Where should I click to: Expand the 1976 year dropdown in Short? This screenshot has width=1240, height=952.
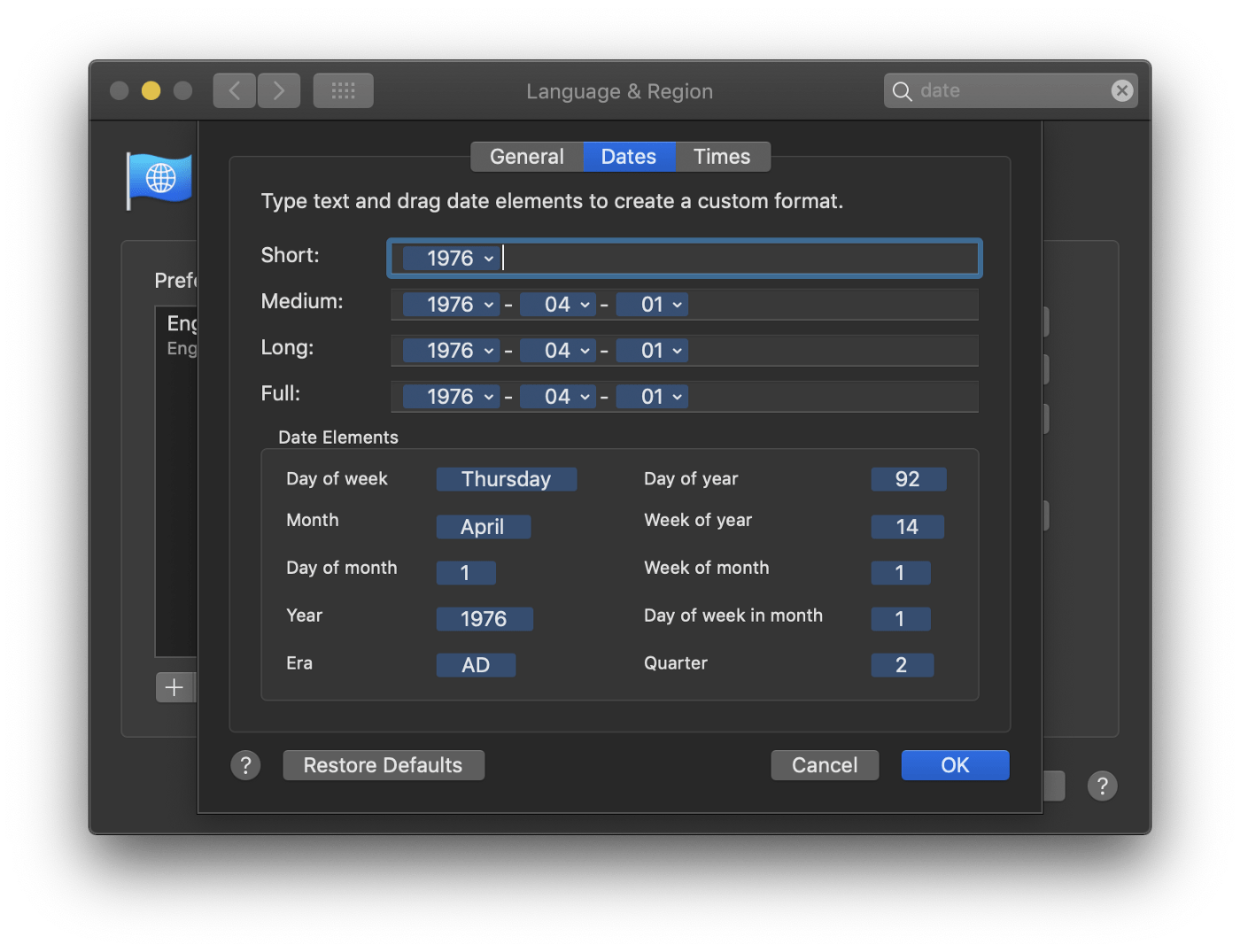click(x=488, y=259)
